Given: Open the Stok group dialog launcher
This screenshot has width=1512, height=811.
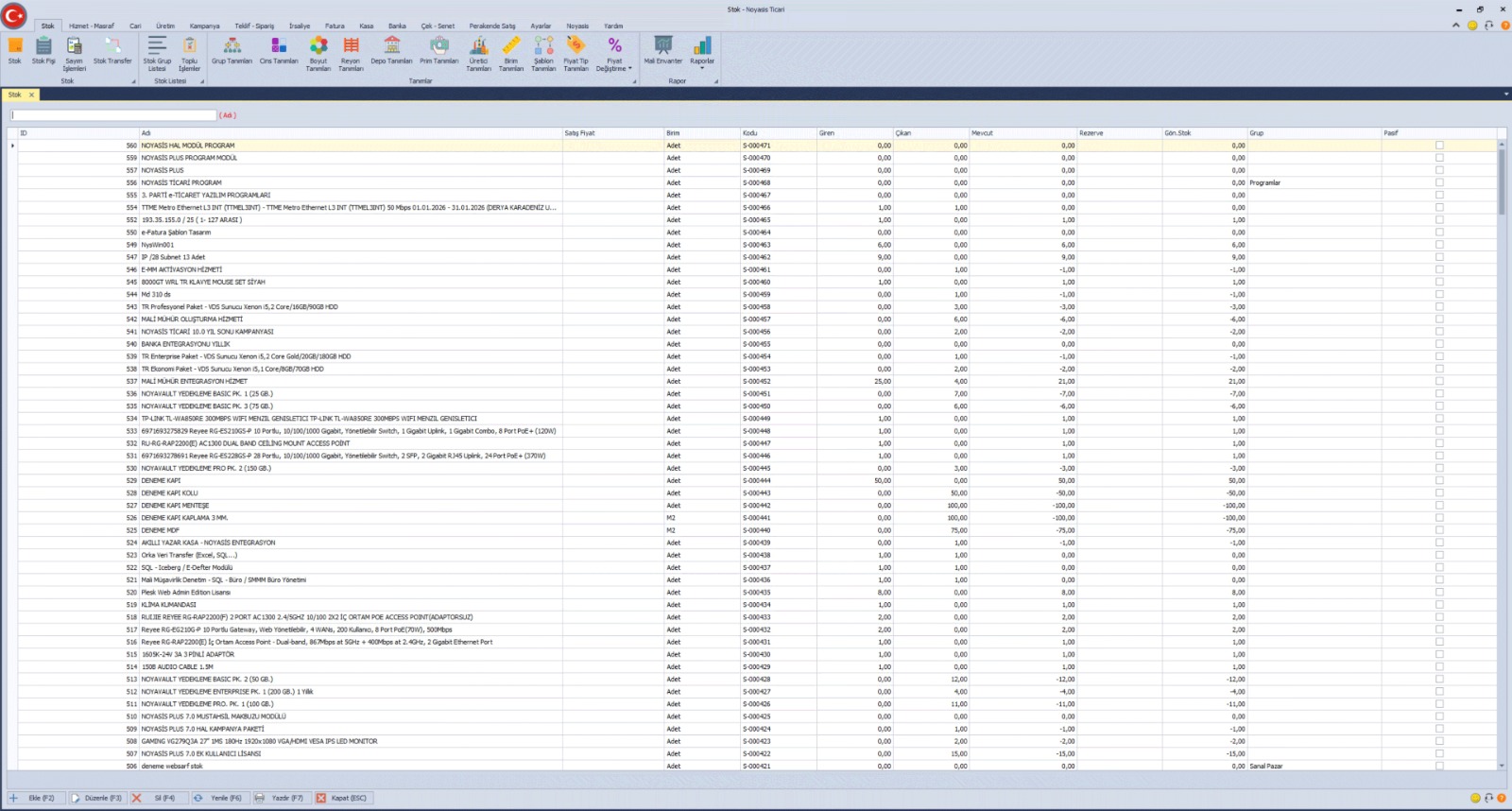Looking at the screenshot, I should [133, 81].
